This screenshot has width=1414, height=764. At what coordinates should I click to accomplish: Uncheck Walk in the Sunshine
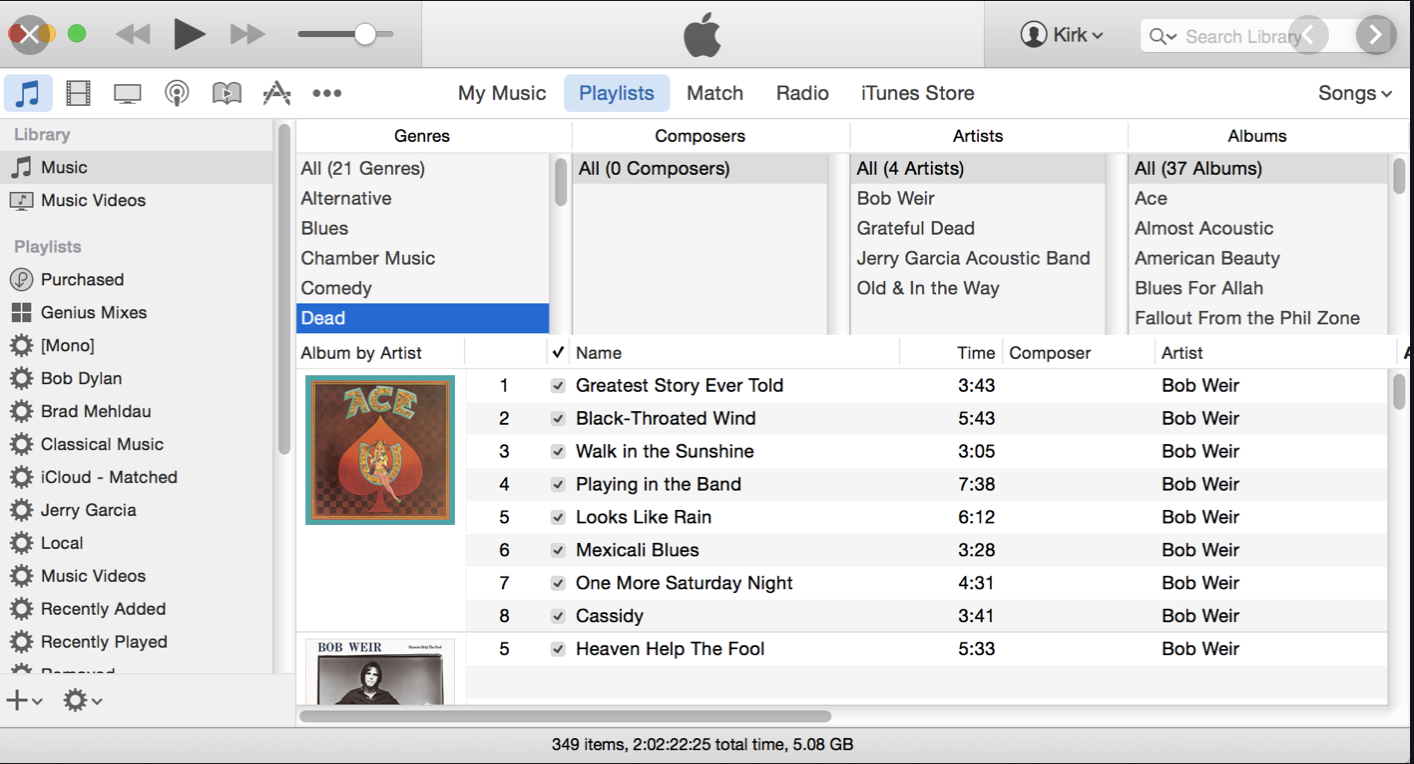point(558,451)
